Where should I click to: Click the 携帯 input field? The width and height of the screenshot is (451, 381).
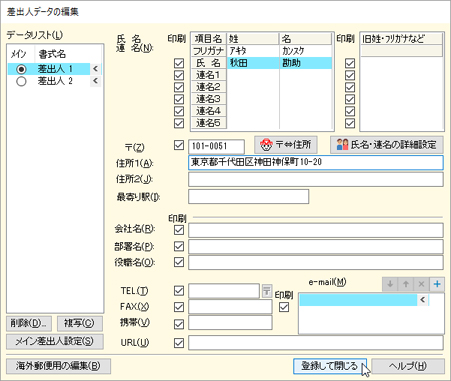[230, 323]
